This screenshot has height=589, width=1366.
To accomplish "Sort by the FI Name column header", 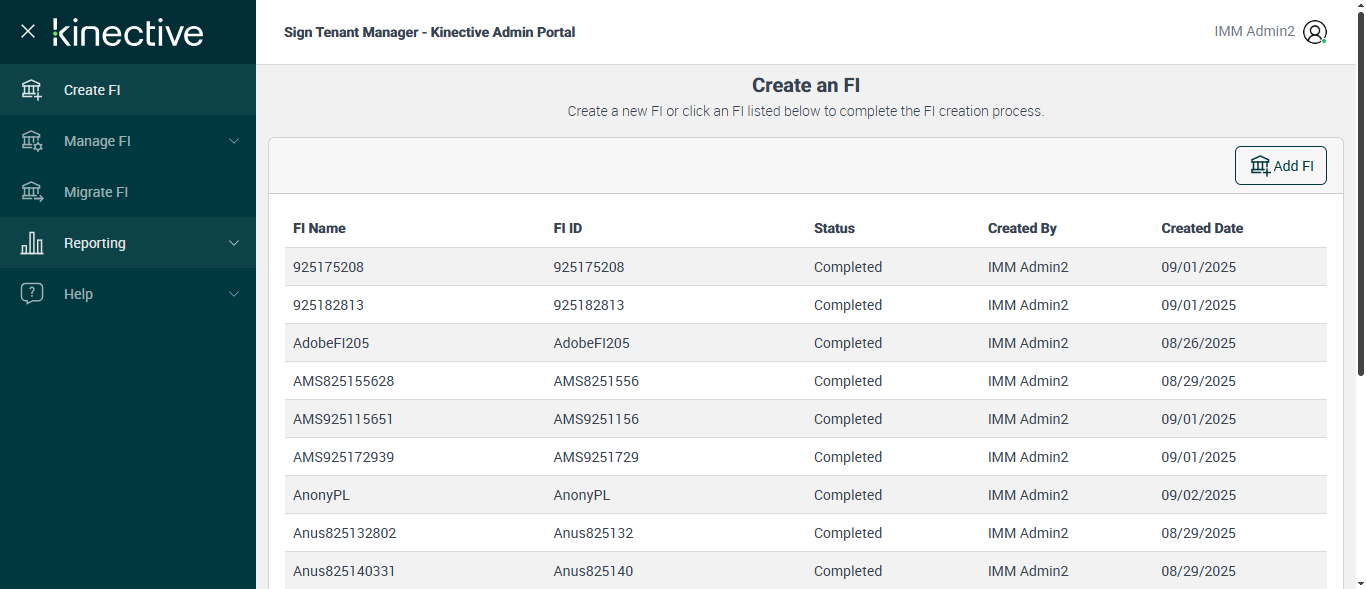I will coord(319,228).
